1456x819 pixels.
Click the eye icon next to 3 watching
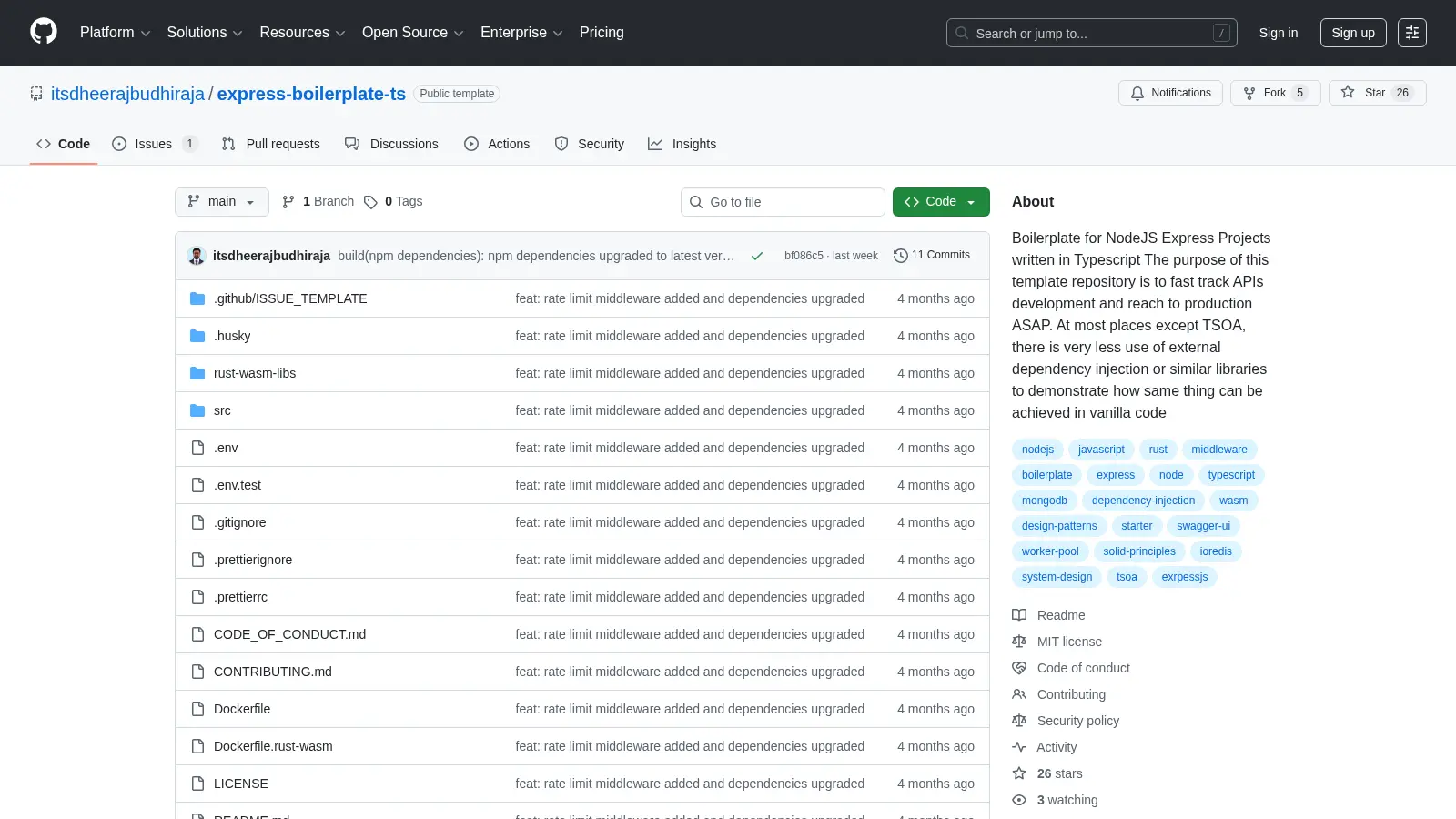[x=1019, y=800]
